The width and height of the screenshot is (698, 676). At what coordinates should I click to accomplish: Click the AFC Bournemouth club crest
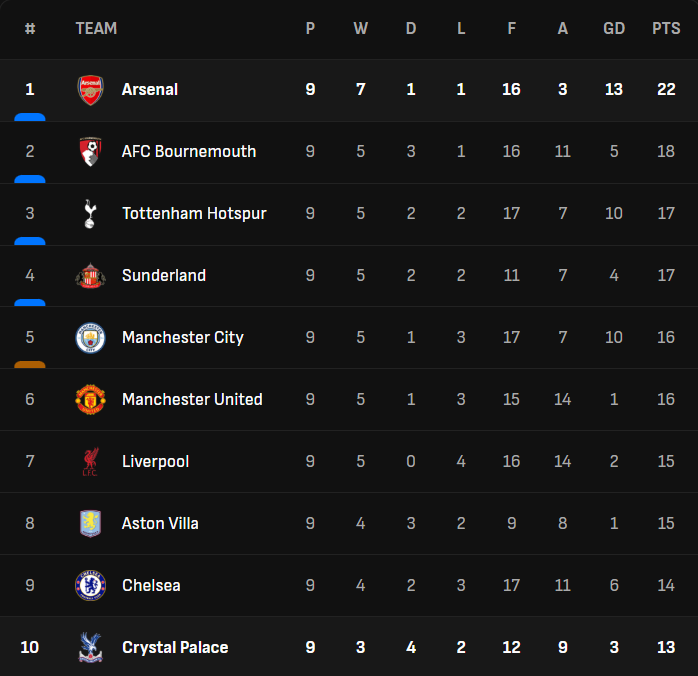(90, 152)
